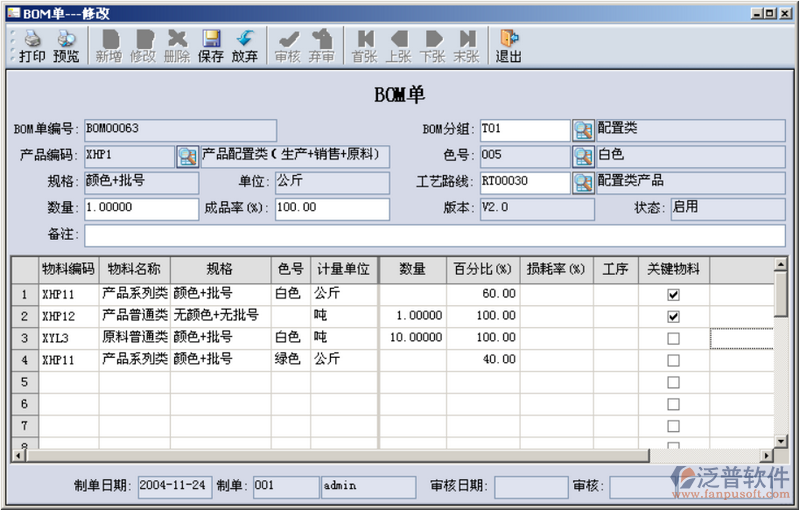Image resolution: width=800 pixels, height=510 pixels.
Task: Click the 打印 (Print) toolbar icon
Action: (32, 45)
